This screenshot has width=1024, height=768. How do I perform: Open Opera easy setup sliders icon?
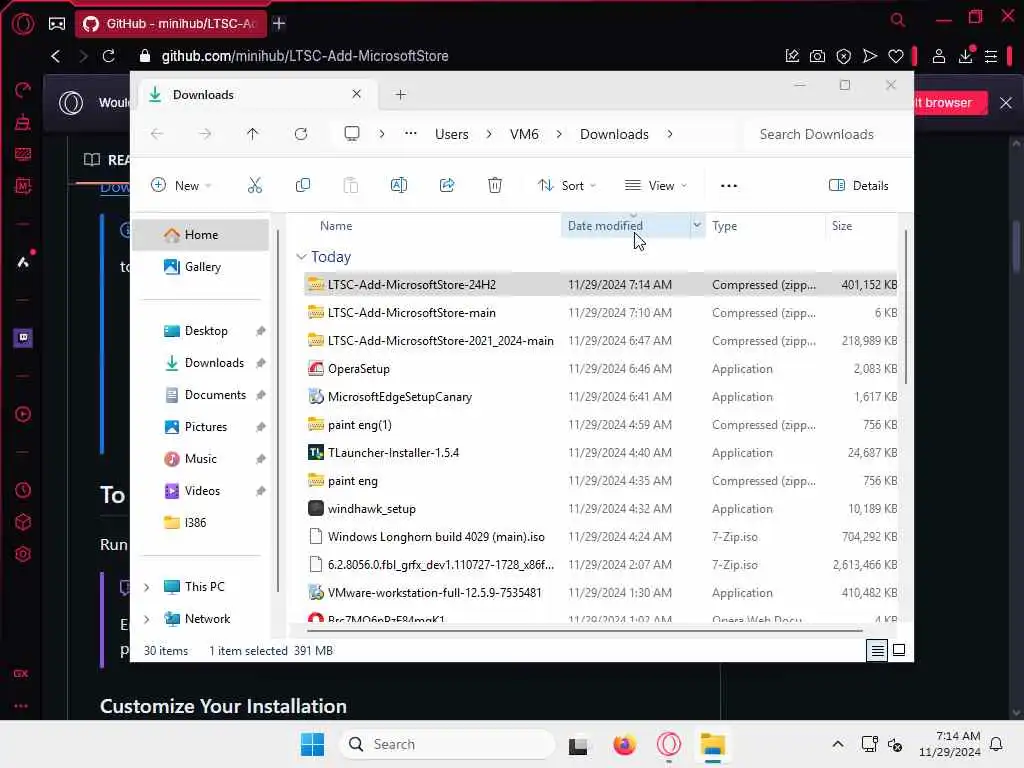pos(991,56)
